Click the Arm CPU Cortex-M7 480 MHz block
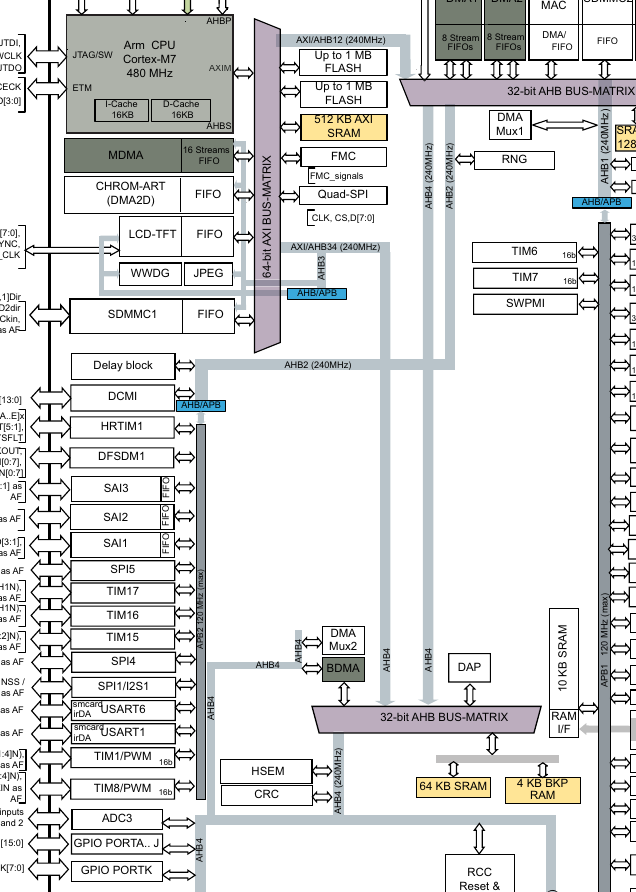Viewport: 636px width, 892px height. click(x=150, y=73)
